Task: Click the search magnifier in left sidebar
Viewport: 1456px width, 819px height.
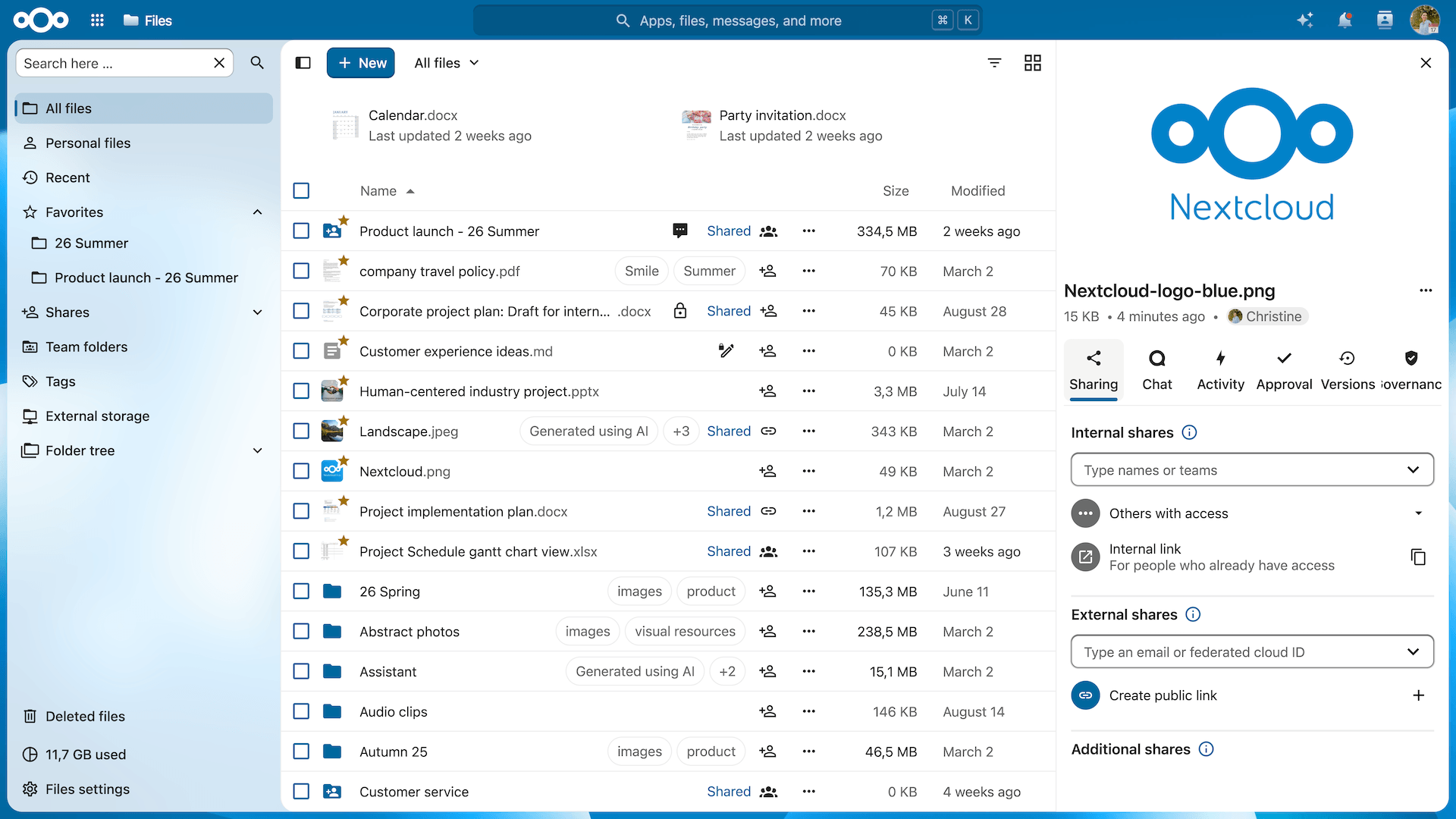Action: point(258,63)
